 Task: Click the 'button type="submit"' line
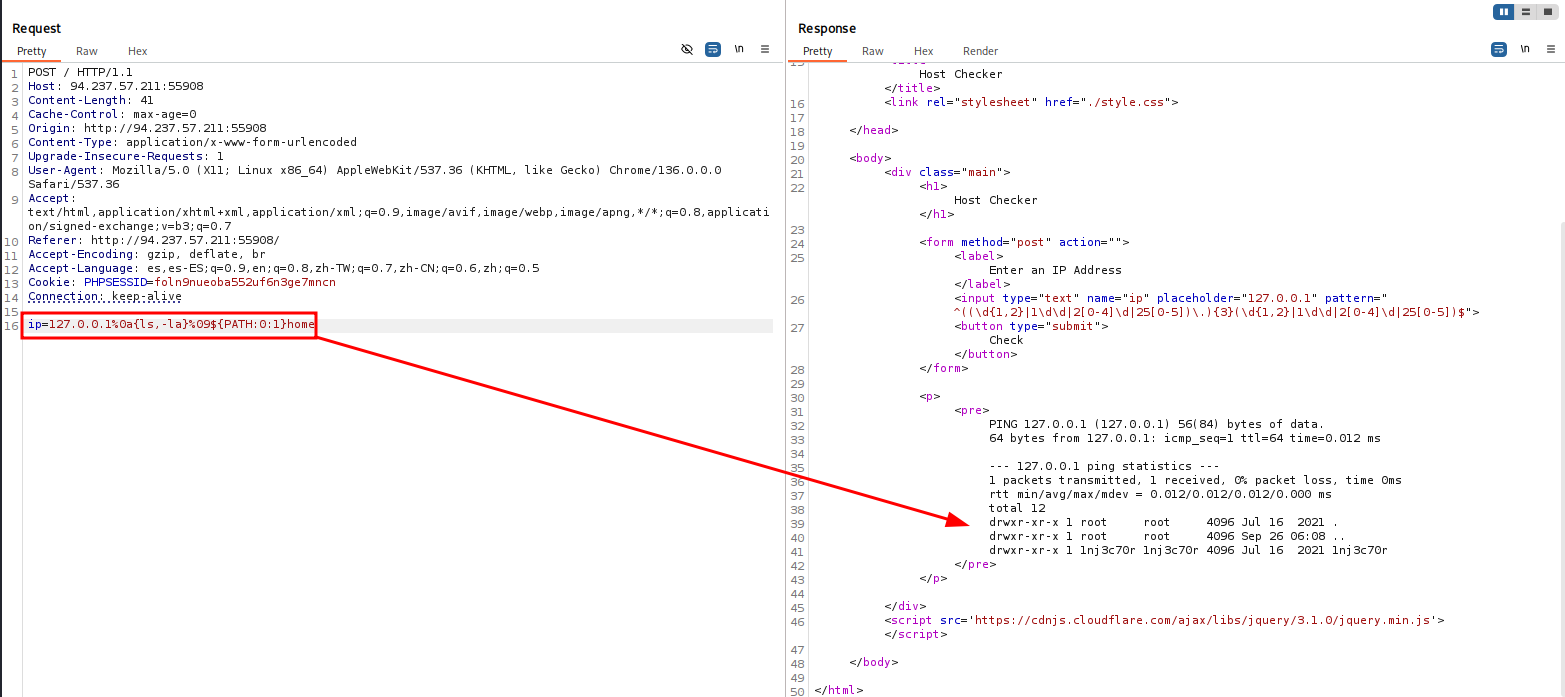(x=1031, y=326)
